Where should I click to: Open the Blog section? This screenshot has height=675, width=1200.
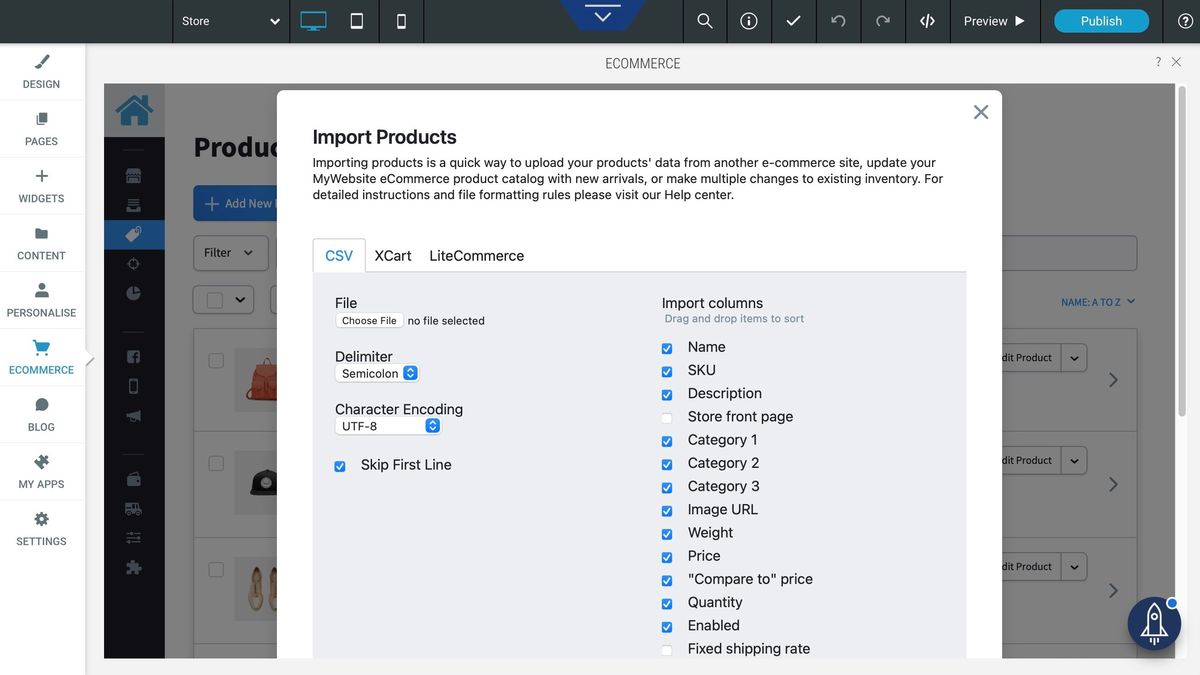(x=41, y=414)
